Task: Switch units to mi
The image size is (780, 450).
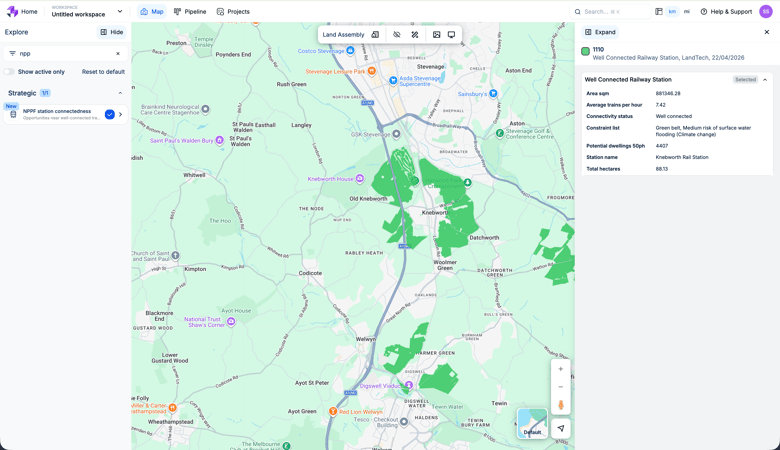Action: (687, 11)
